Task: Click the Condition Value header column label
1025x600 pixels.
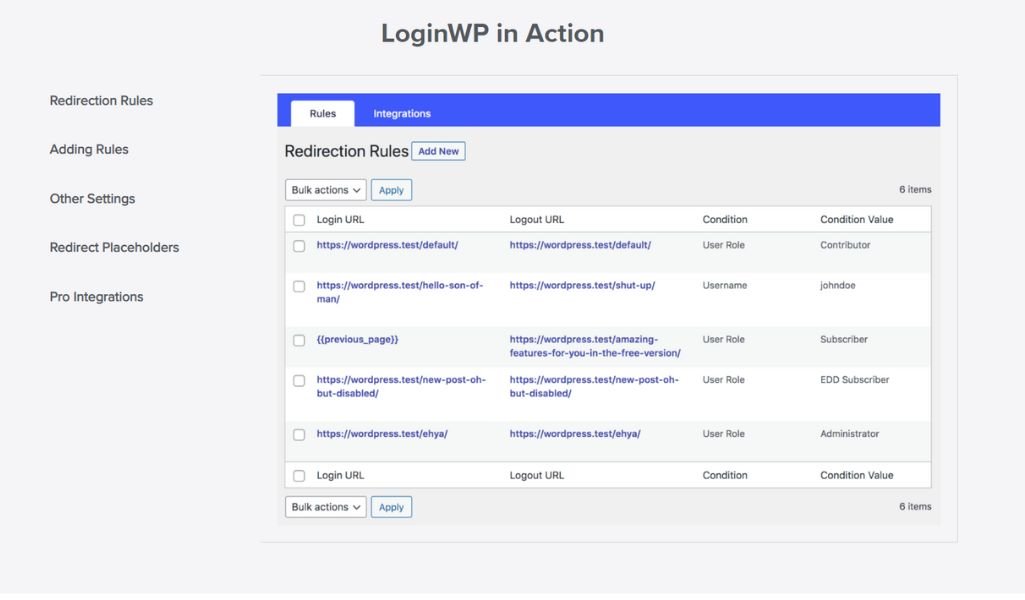Action: pos(856,220)
